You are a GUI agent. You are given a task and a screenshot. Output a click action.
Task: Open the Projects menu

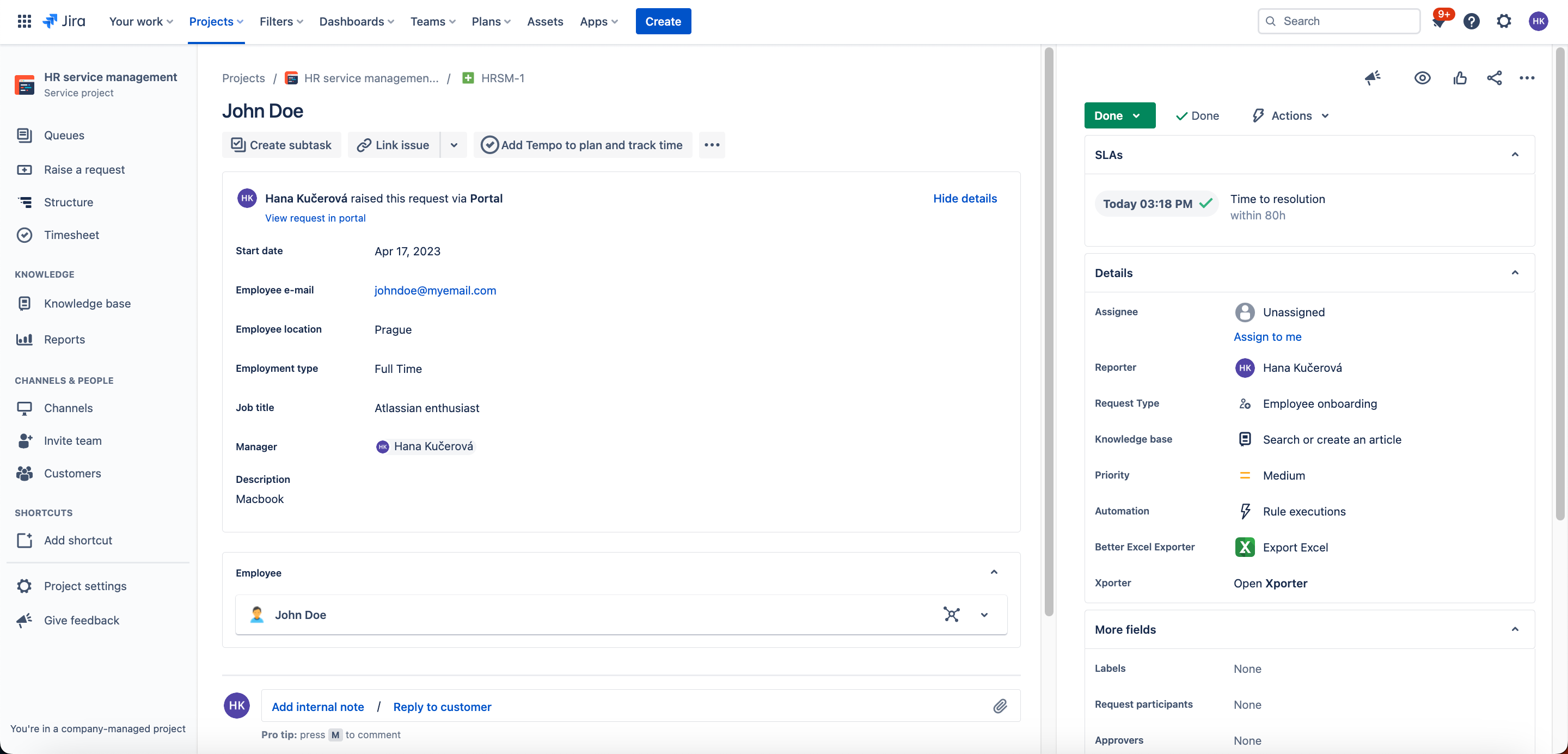point(216,21)
